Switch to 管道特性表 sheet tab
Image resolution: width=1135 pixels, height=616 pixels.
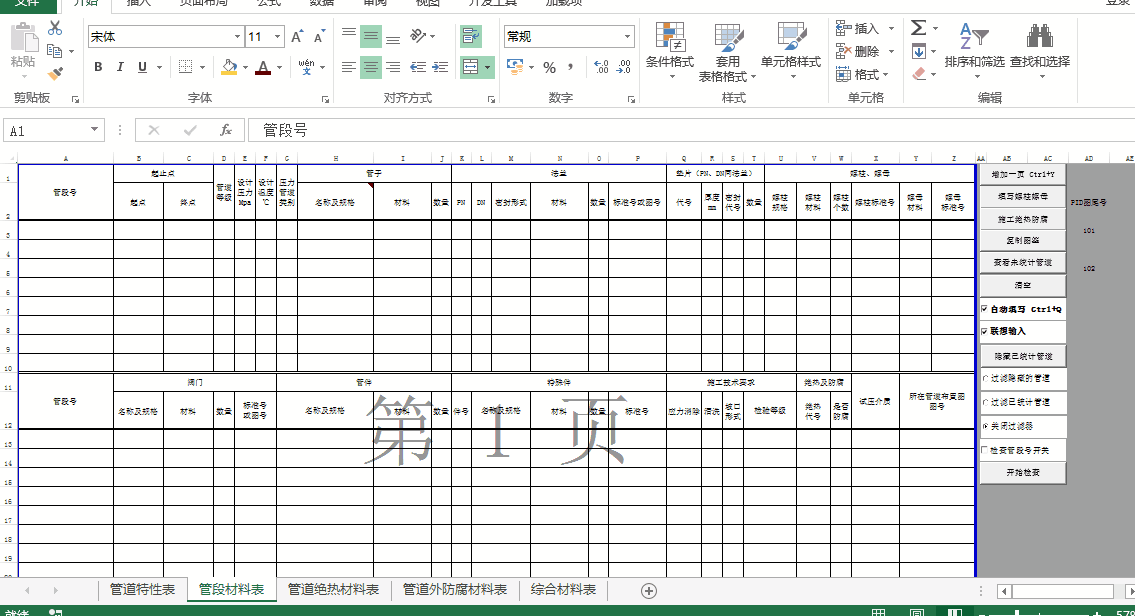142,590
